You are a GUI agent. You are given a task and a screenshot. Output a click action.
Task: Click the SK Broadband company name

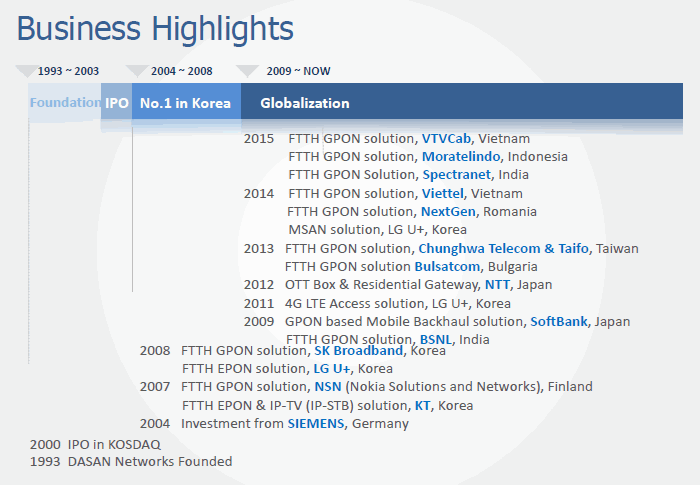tap(358, 351)
